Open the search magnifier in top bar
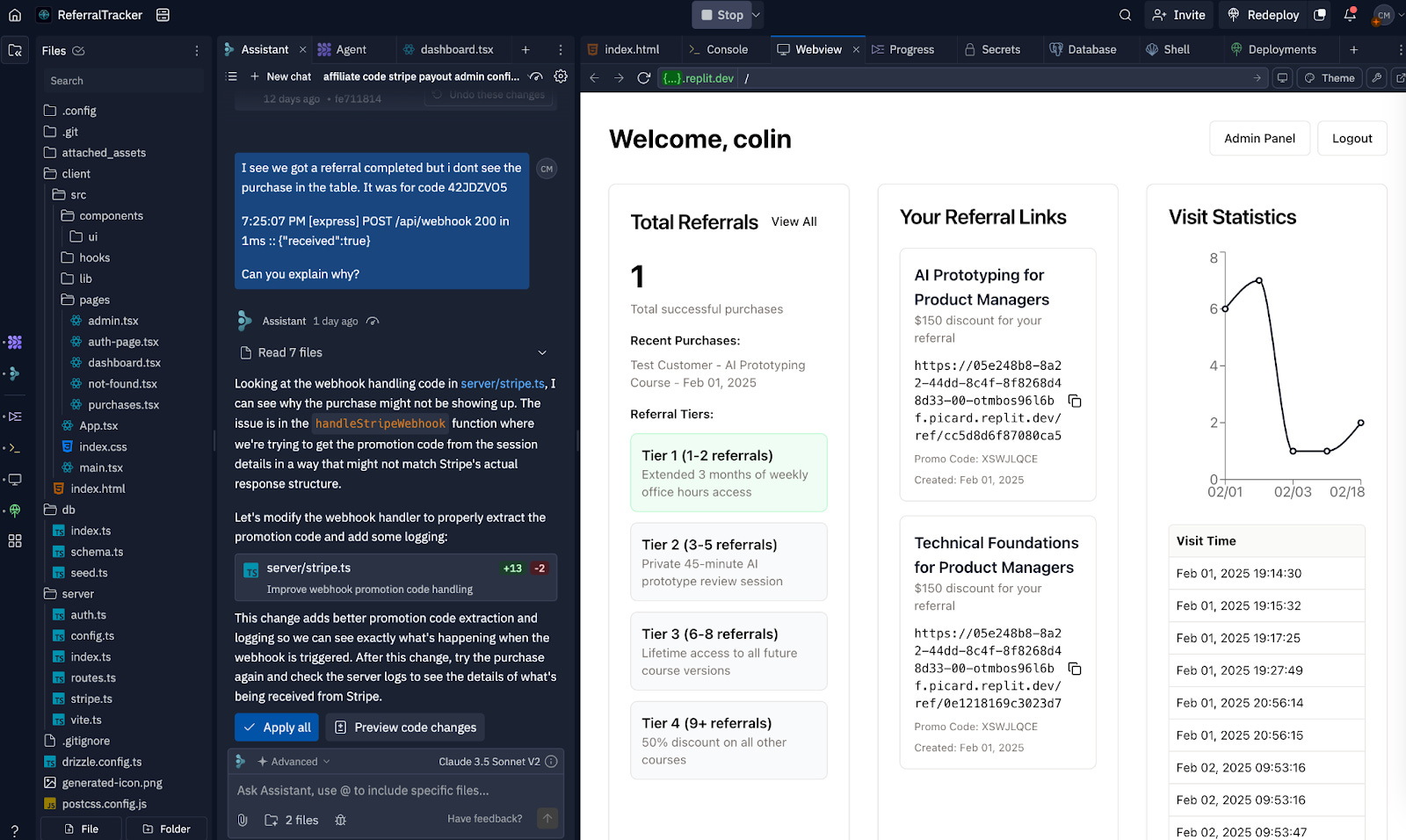Image resolution: width=1406 pixels, height=840 pixels. click(1125, 15)
